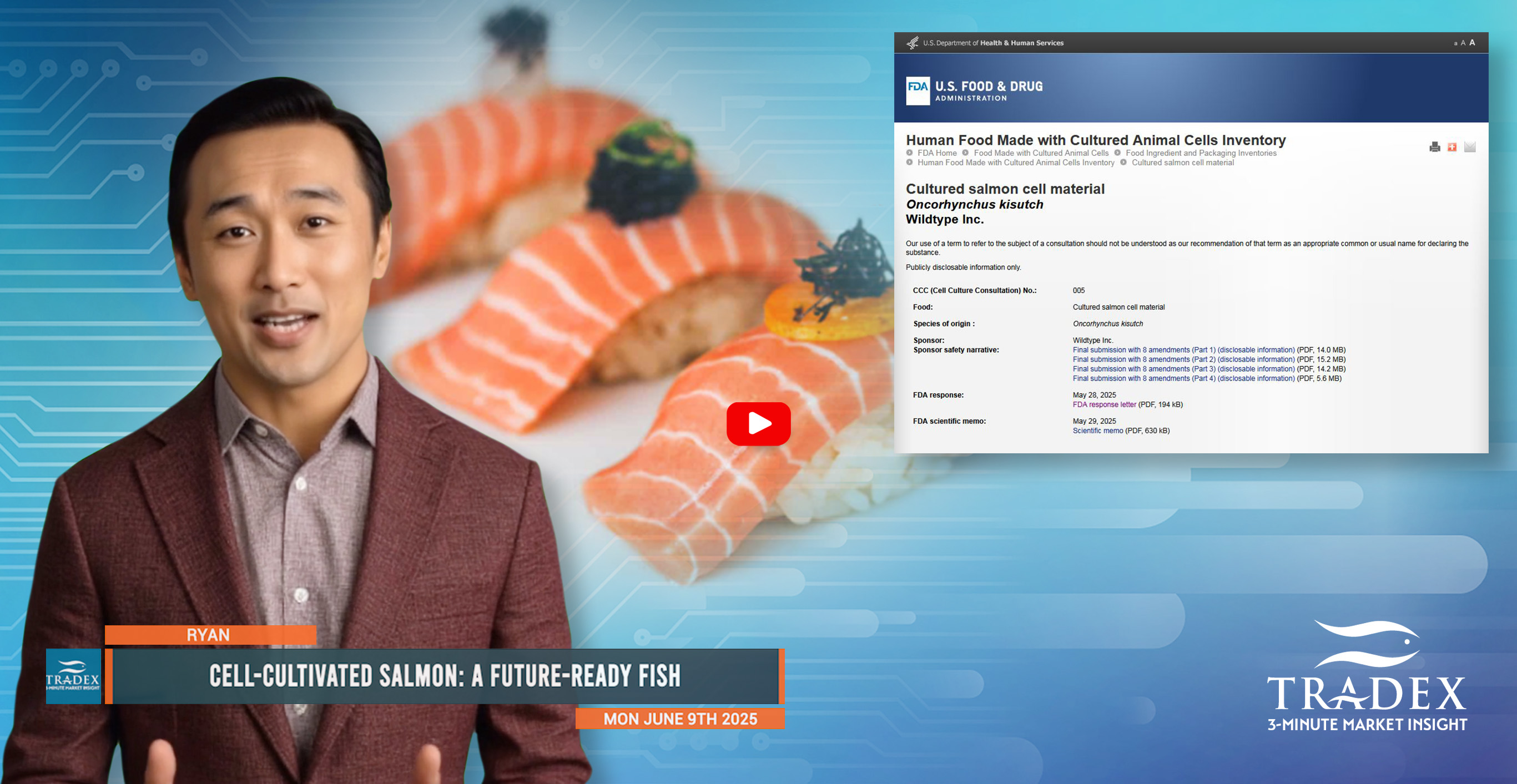Open Final submission Part 3 PDF link

[1184, 369]
